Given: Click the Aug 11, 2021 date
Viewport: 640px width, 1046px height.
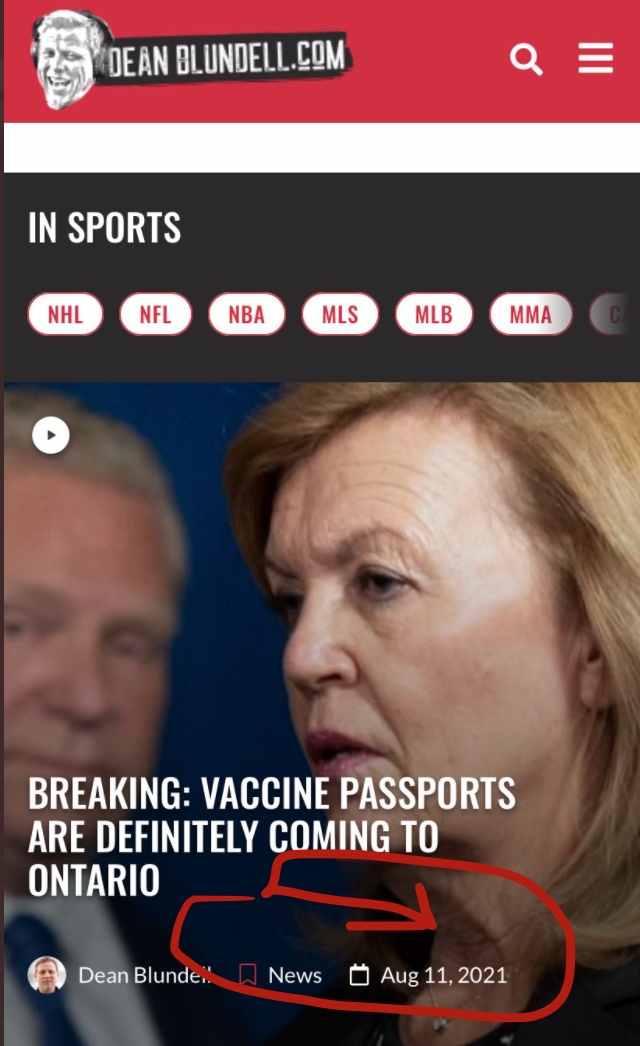Looking at the screenshot, I should [x=444, y=975].
